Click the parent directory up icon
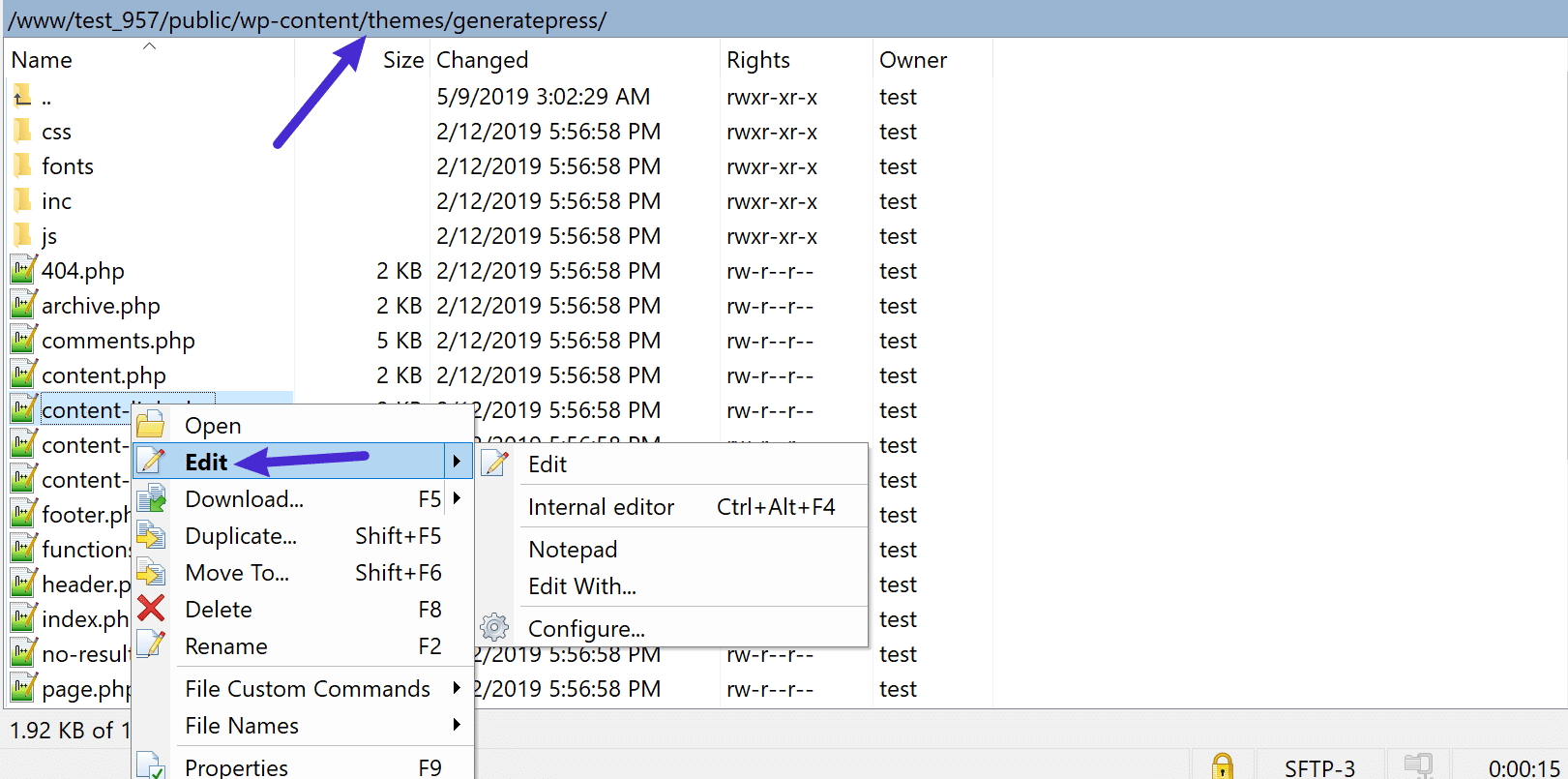This screenshot has width=1568, height=779. (23, 97)
